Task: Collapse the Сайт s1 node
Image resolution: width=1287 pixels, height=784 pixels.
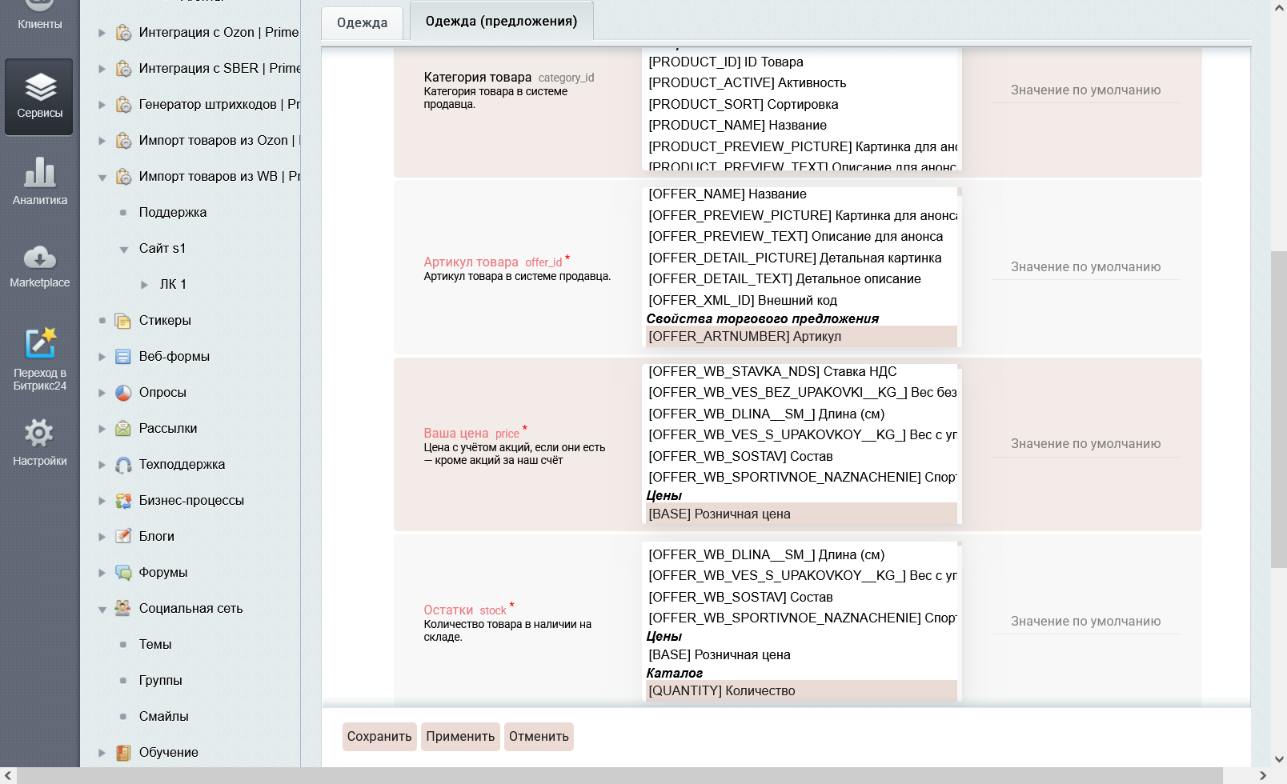Action: click(x=124, y=249)
